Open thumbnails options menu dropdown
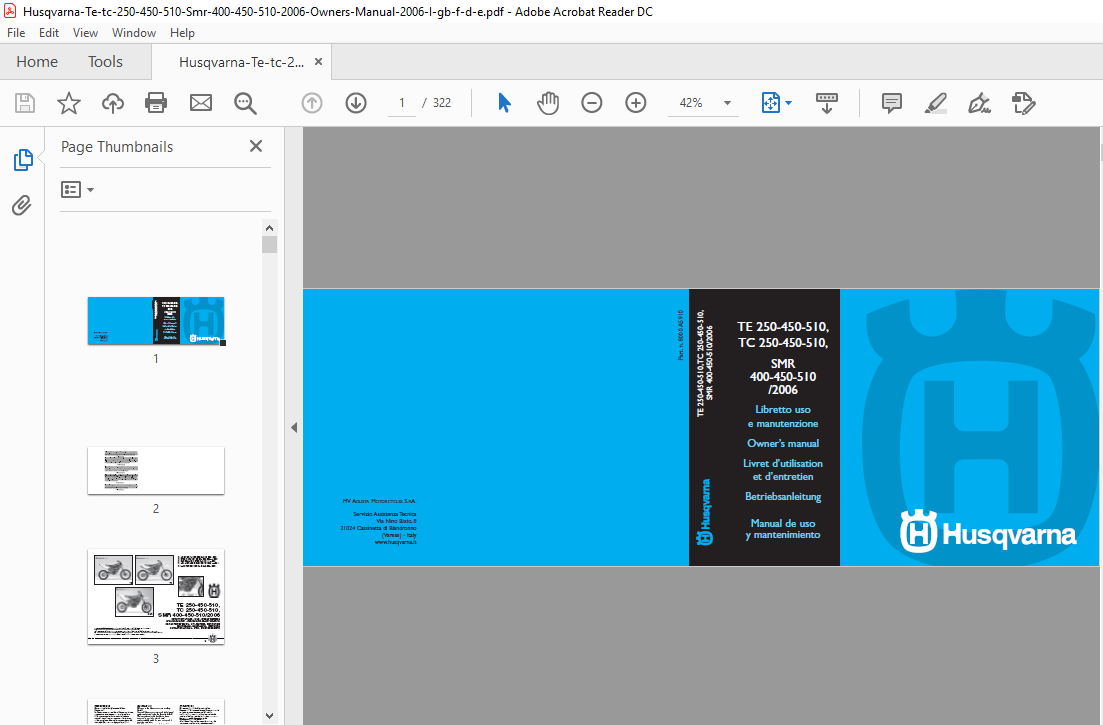 click(x=77, y=190)
